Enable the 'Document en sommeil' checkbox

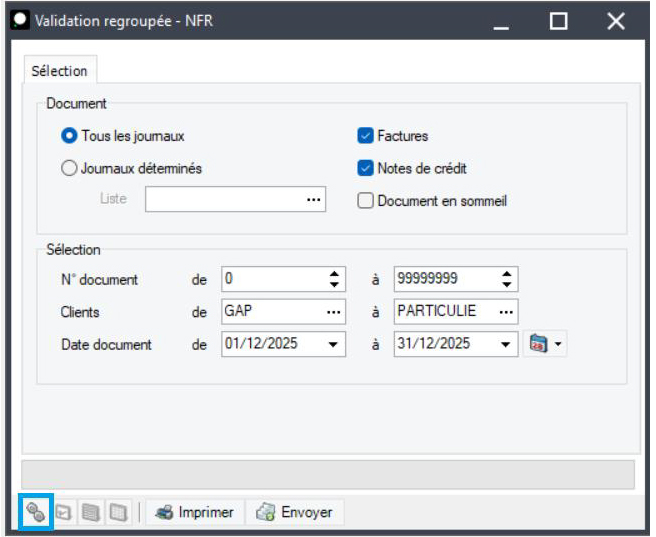click(x=365, y=200)
